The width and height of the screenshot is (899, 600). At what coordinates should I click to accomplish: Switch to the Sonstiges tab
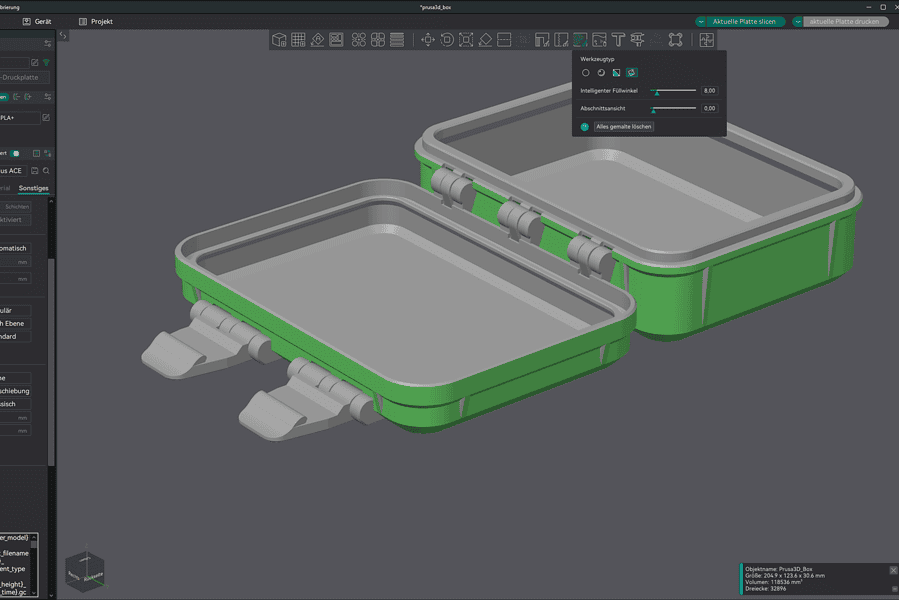click(x=33, y=188)
